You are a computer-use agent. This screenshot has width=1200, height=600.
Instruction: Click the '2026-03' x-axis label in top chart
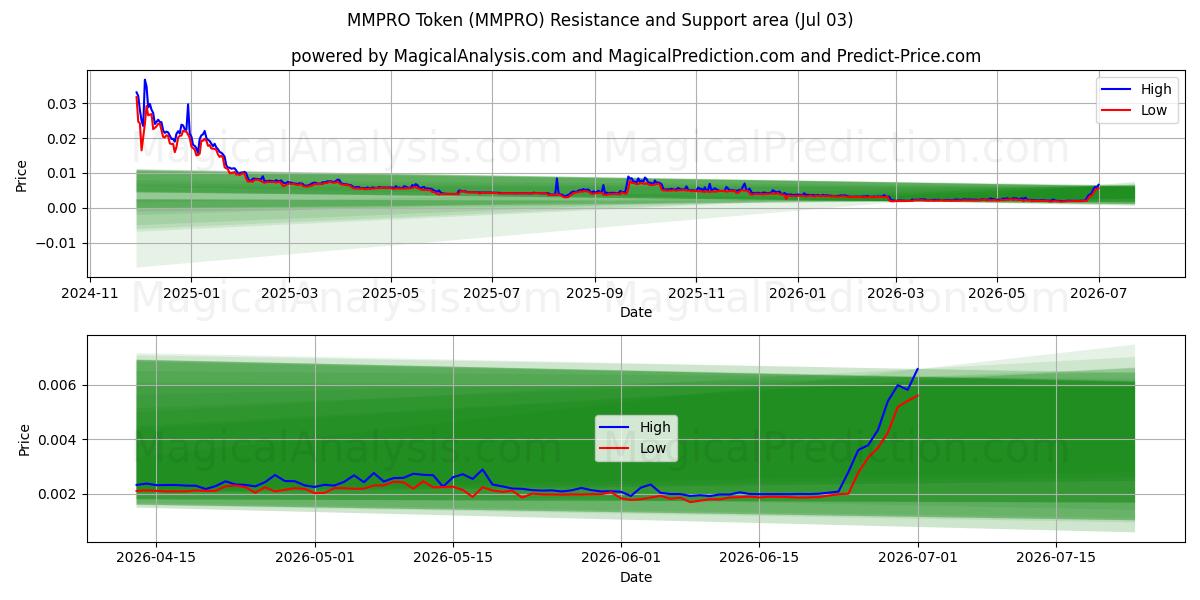click(x=895, y=293)
